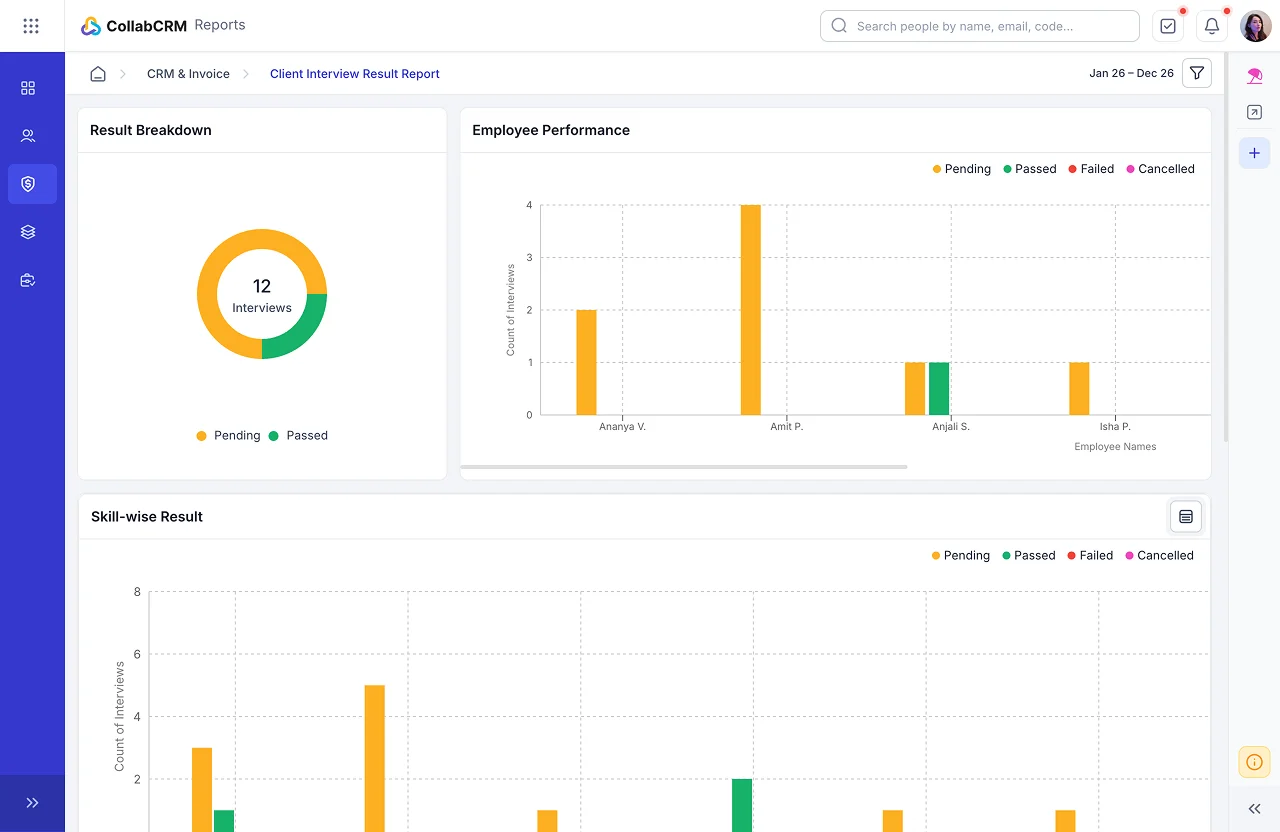Click Client Interview Result Report breadcrumb

(355, 74)
